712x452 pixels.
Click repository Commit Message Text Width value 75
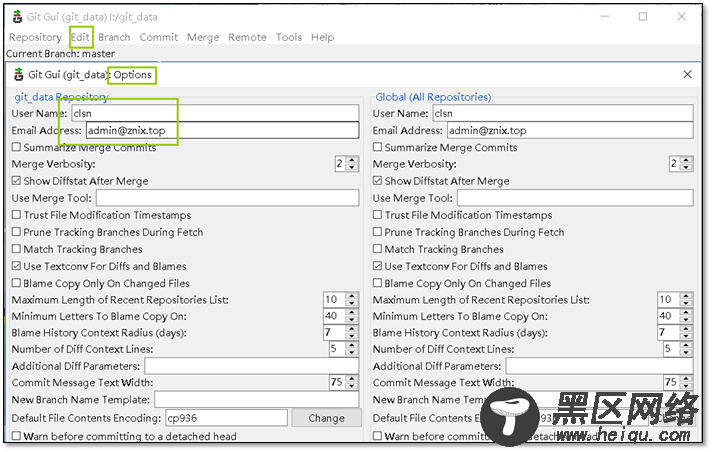(x=338, y=382)
